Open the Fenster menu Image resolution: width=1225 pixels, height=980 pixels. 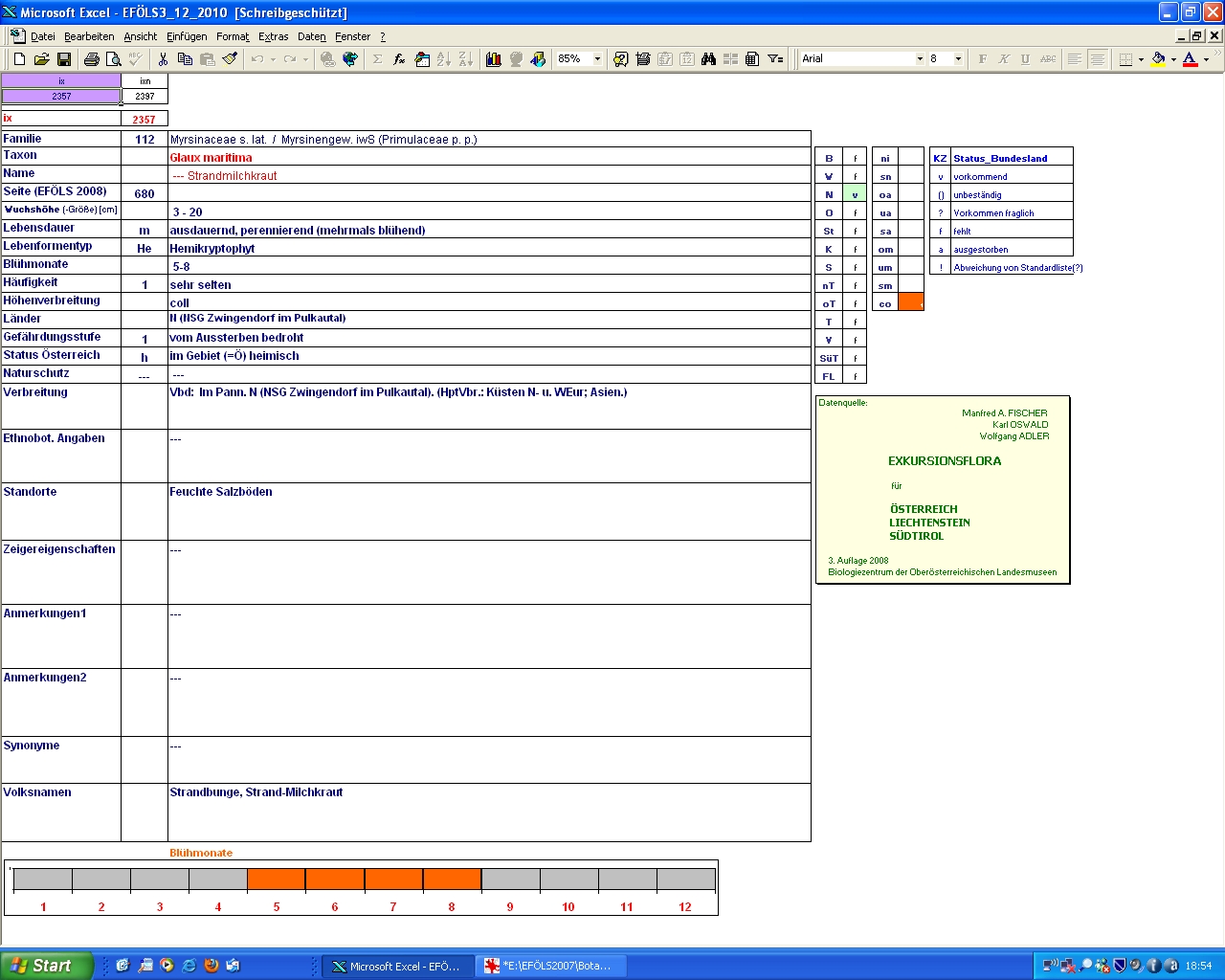point(352,36)
